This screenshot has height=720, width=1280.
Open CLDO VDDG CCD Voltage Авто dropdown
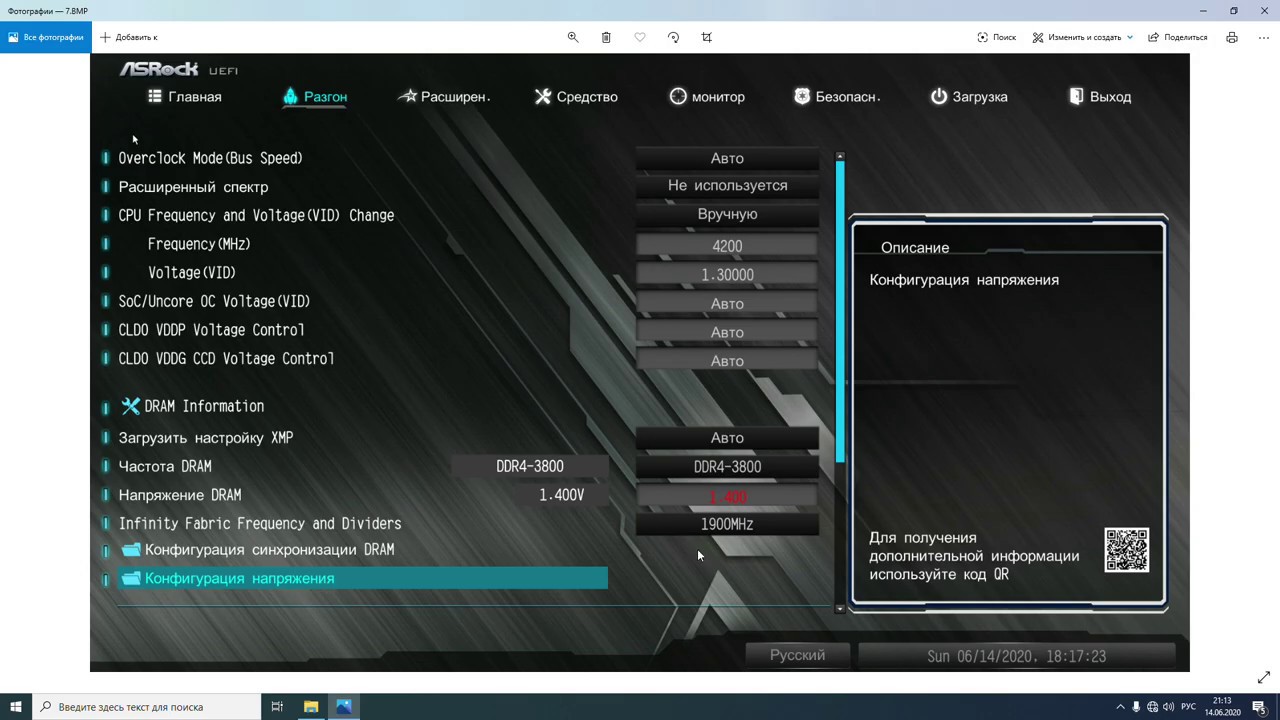[727, 361]
